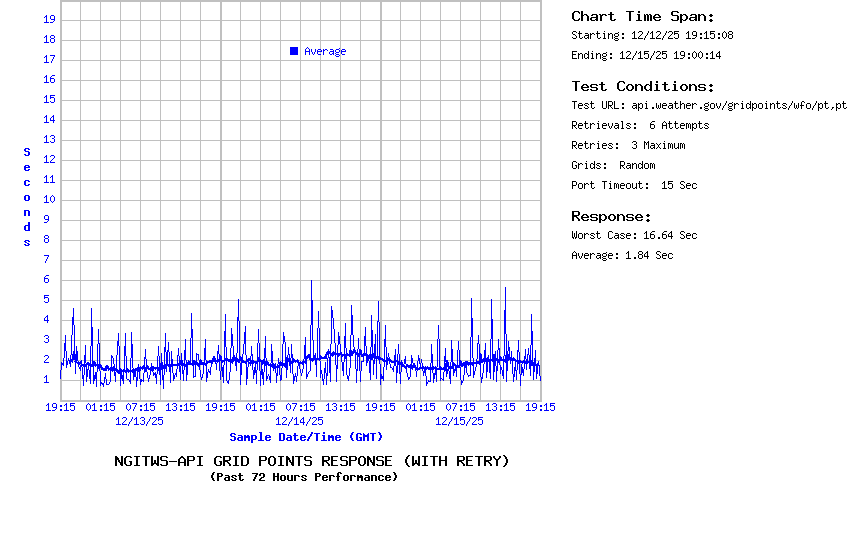Click the Test Conditions heading
This screenshot has height=550, width=860.
click(643, 86)
